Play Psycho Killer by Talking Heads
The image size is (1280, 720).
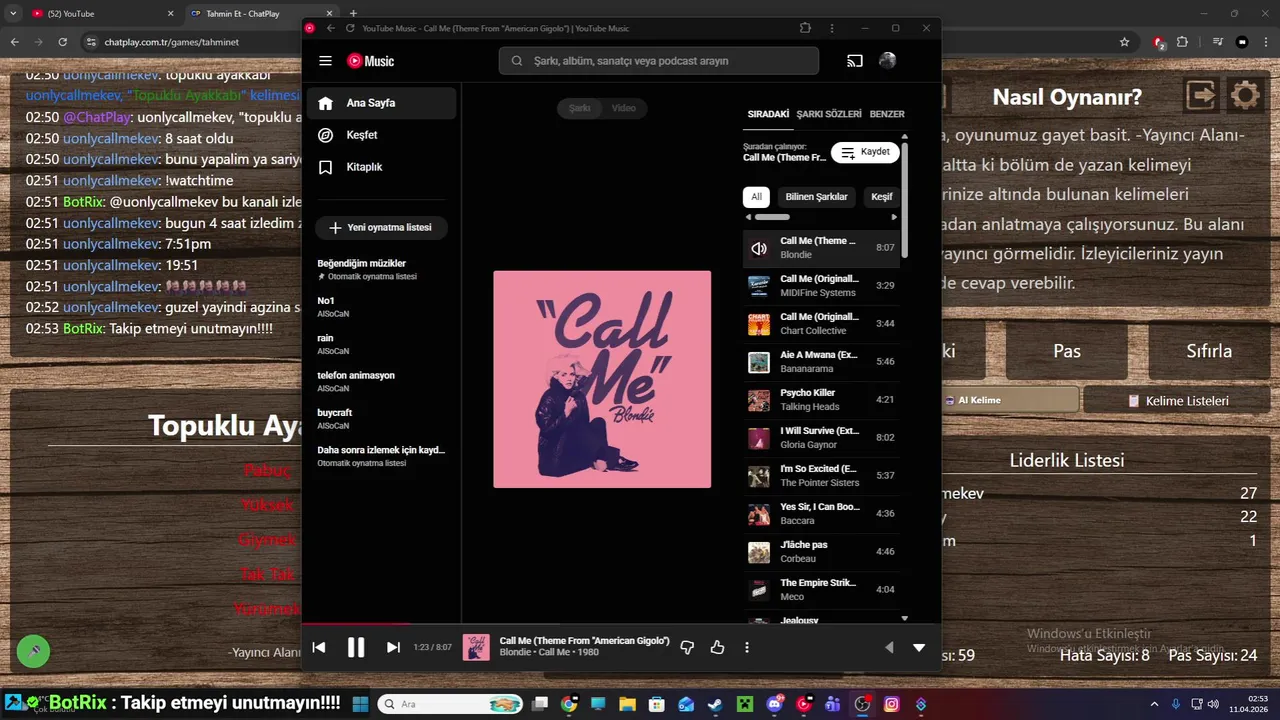(x=821, y=400)
